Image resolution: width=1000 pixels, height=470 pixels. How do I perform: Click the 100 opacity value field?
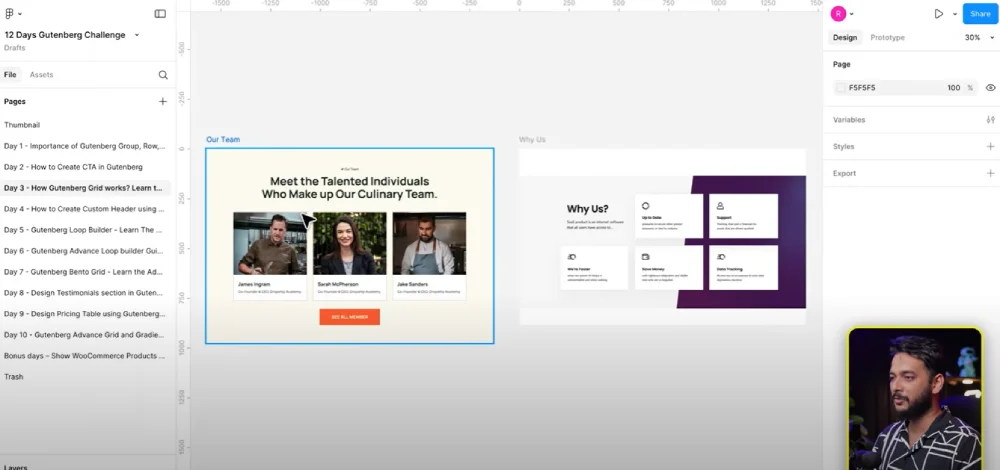tap(953, 88)
